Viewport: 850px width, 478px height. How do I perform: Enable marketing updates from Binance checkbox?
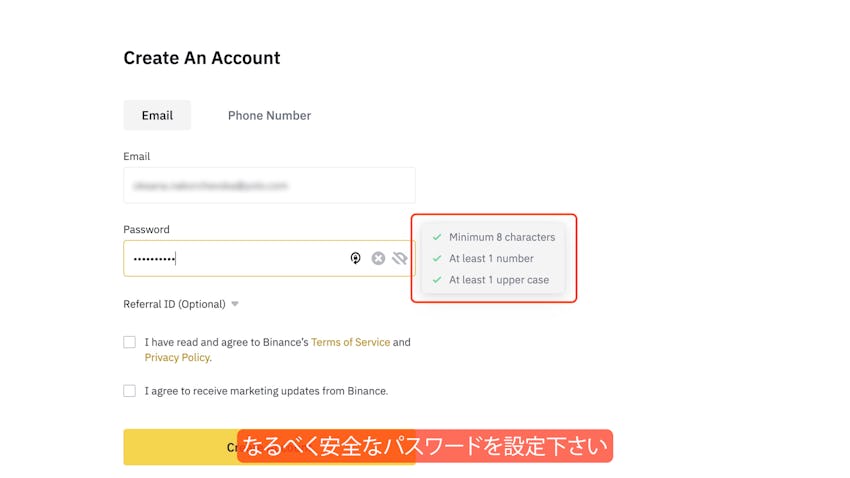pyautogui.click(x=129, y=391)
